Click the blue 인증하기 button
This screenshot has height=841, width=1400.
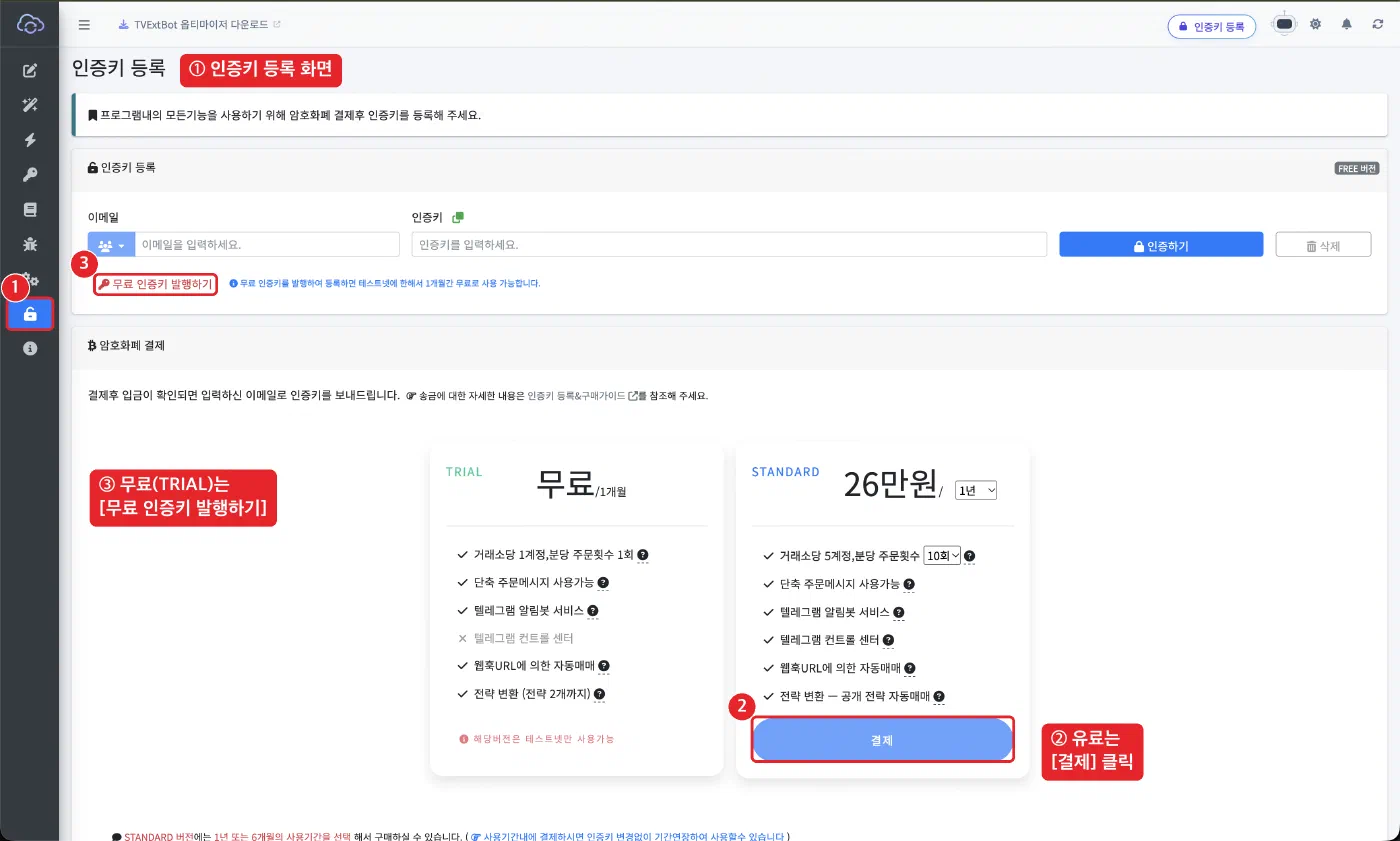click(x=1160, y=245)
